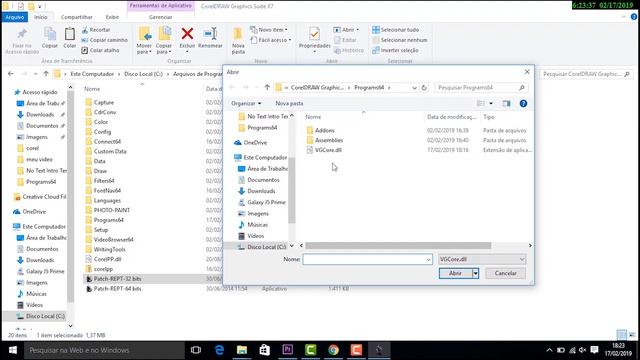640x360 pixels.
Task: Click Colar atalho in the ribbon
Action: 100,50
